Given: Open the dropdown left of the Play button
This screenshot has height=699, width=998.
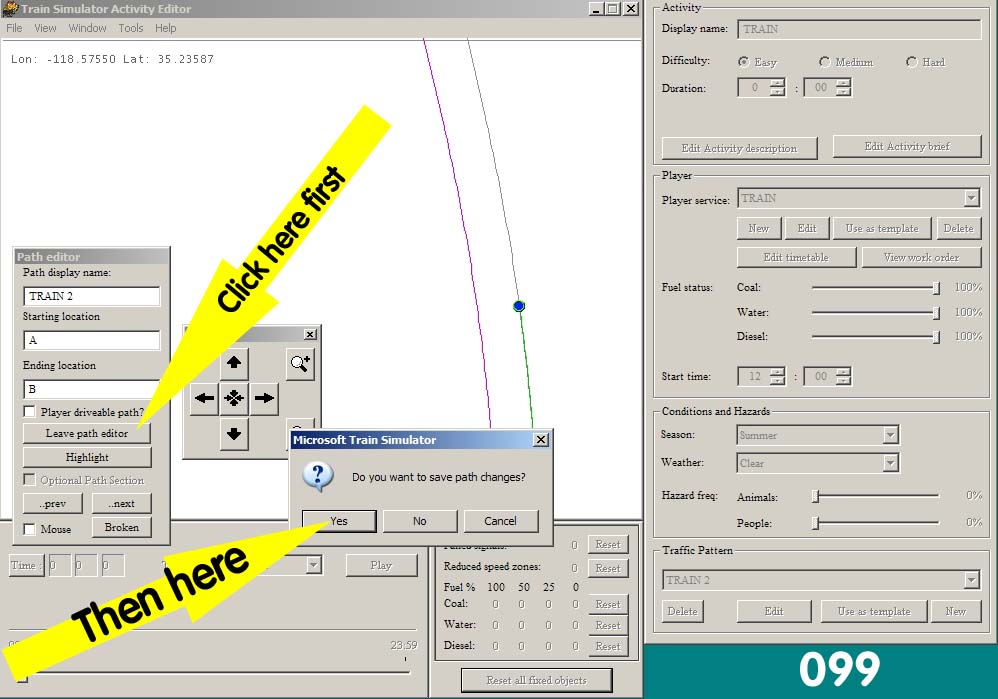Looking at the screenshot, I should 313,565.
